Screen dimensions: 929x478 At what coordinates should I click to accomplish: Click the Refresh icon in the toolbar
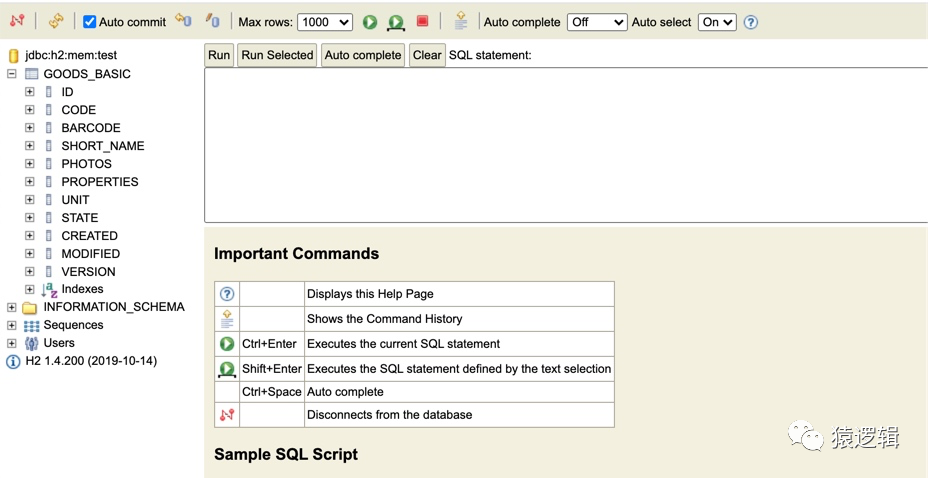pos(55,21)
